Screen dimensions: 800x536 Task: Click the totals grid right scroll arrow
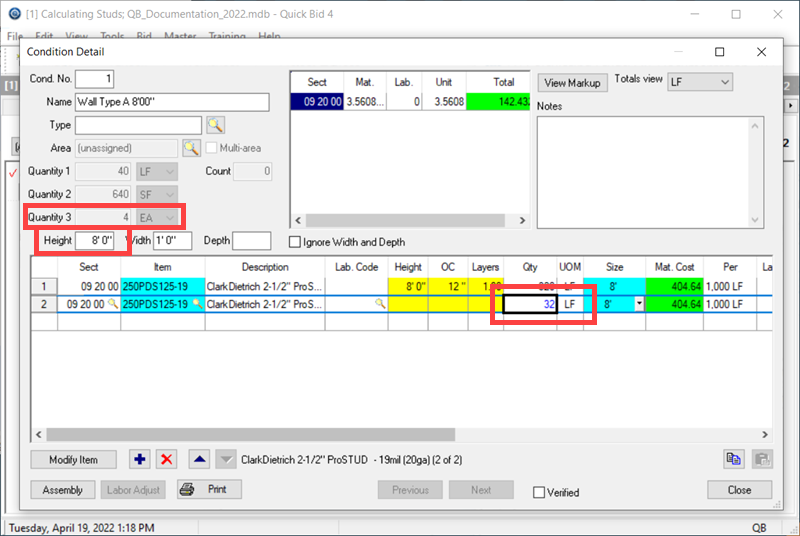coord(522,220)
